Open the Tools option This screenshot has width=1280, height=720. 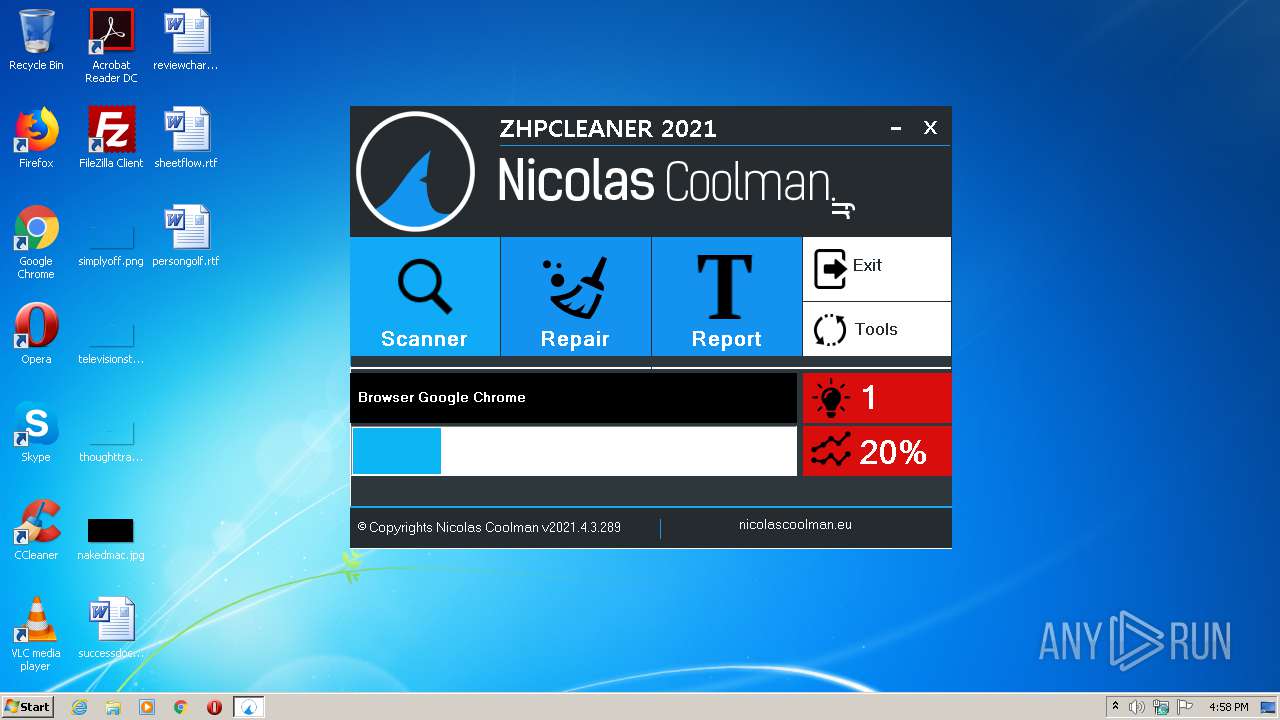click(x=877, y=329)
